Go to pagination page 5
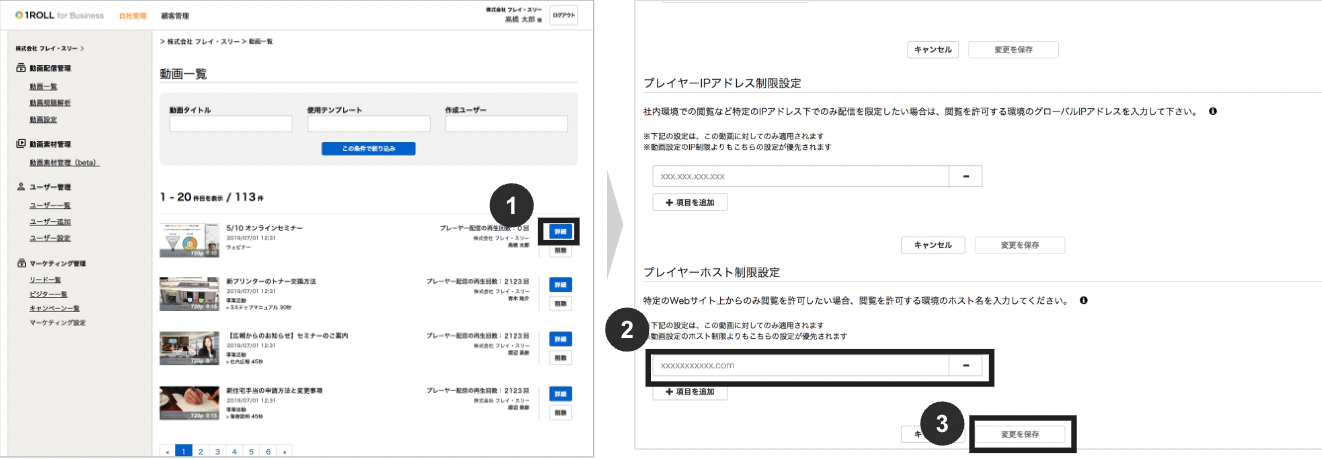The width and height of the screenshot is (1322, 460). coord(251,451)
